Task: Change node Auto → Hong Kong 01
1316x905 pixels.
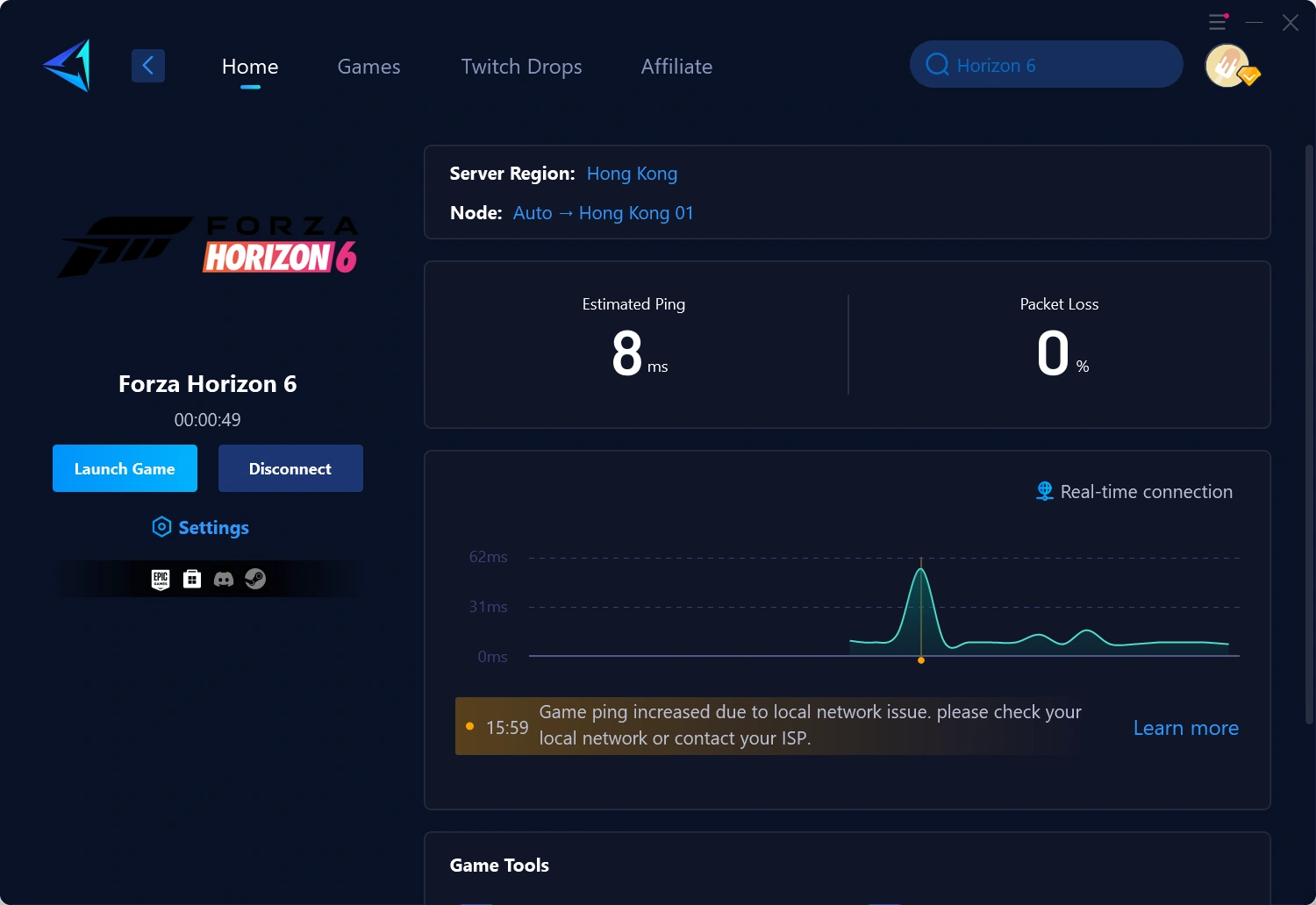Action: tap(604, 213)
